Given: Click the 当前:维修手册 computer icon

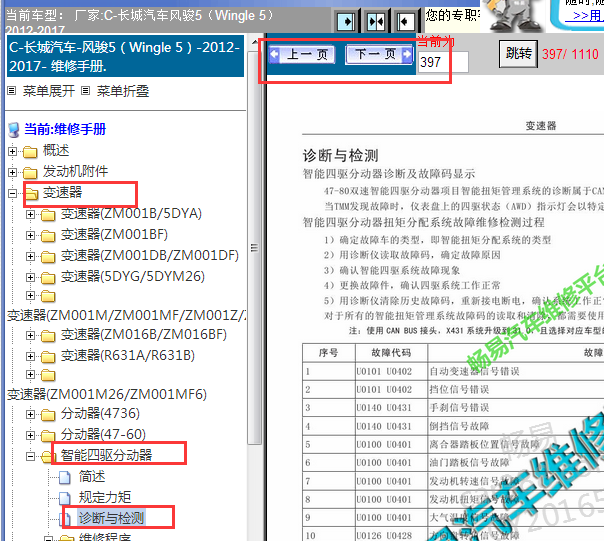Looking at the screenshot, I should [x=14, y=130].
